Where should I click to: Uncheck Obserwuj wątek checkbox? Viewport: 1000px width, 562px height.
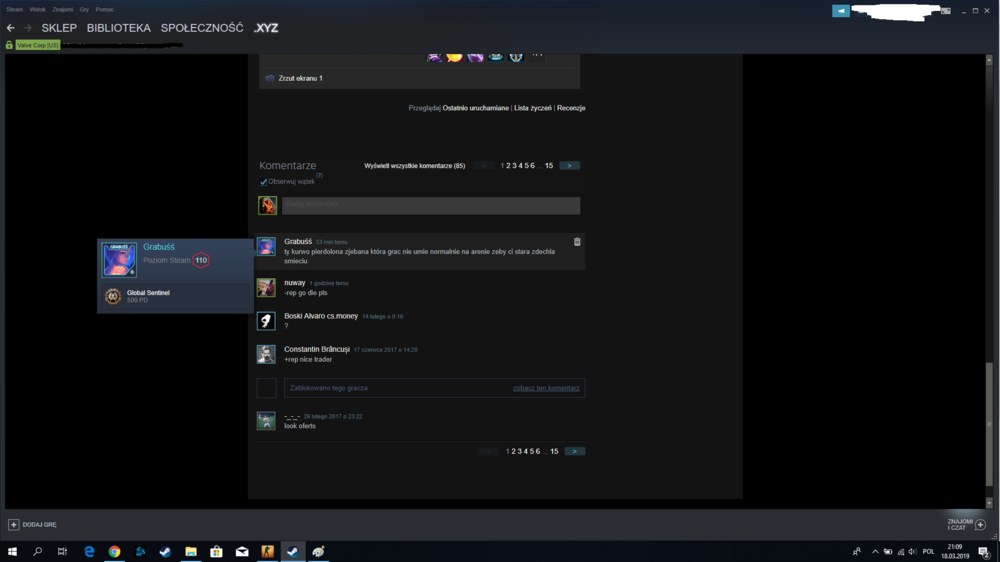tap(263, 182)
